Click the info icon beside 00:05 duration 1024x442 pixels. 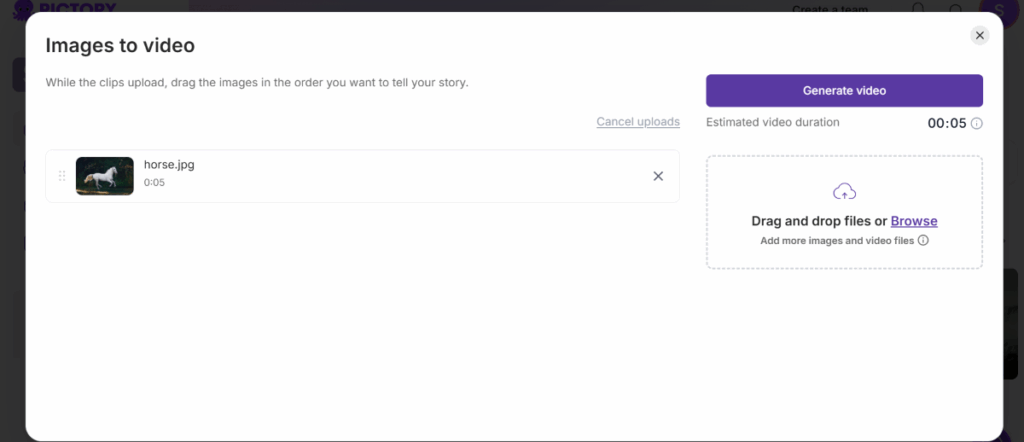click(977, 124)
